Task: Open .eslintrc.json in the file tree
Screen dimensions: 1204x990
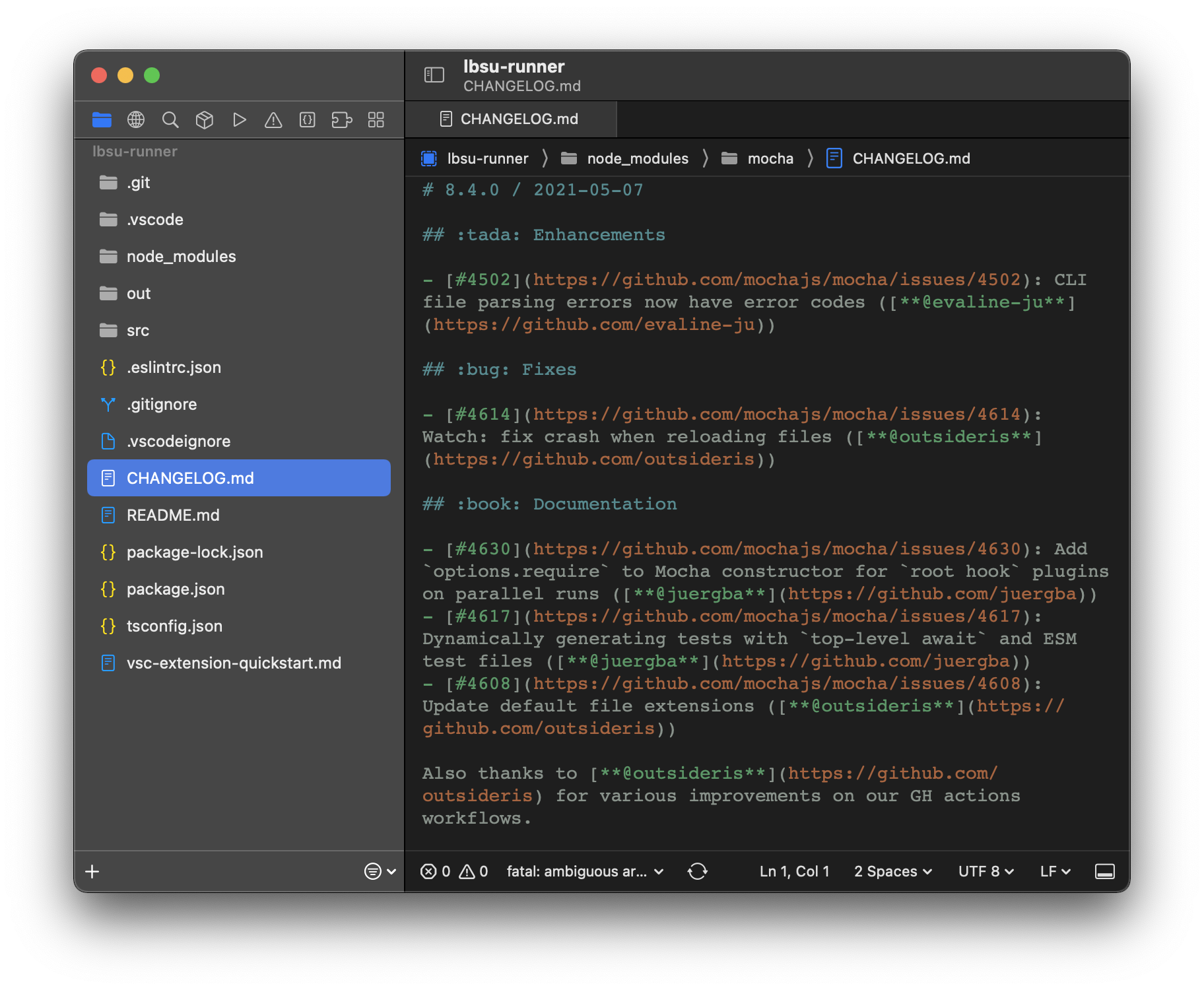Action: 239,367
